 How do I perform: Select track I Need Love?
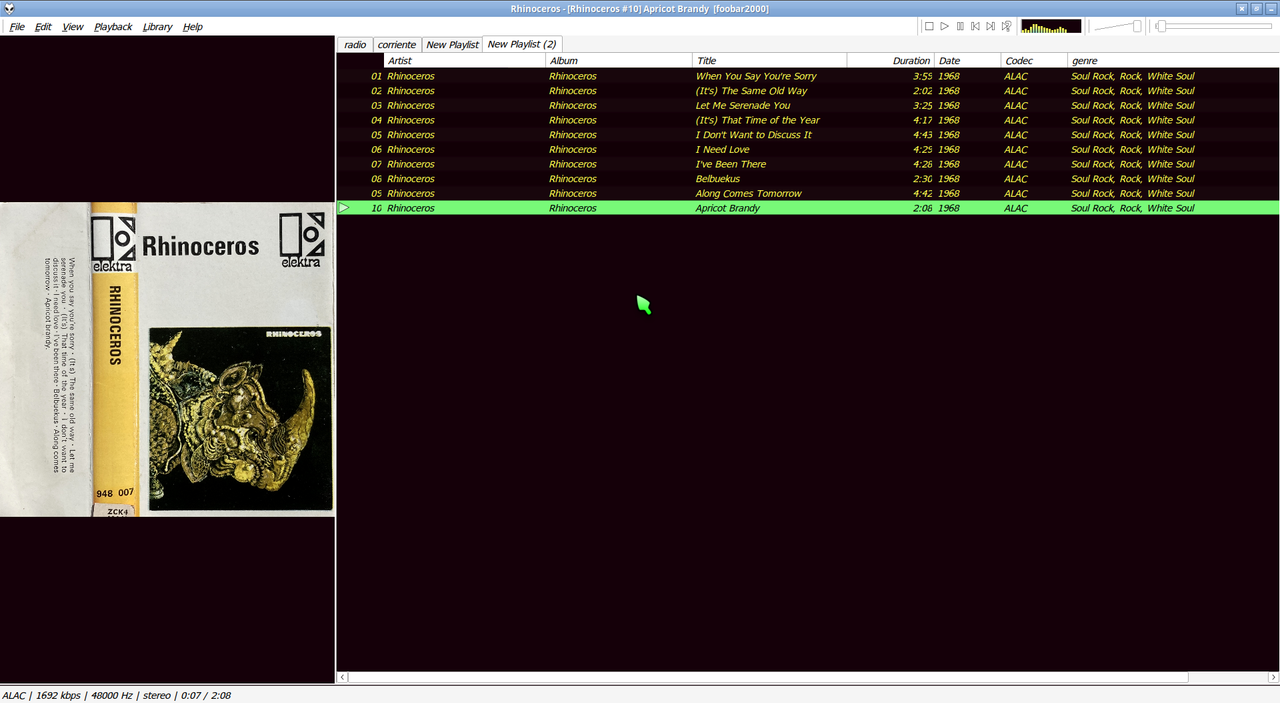pos(808,149)
